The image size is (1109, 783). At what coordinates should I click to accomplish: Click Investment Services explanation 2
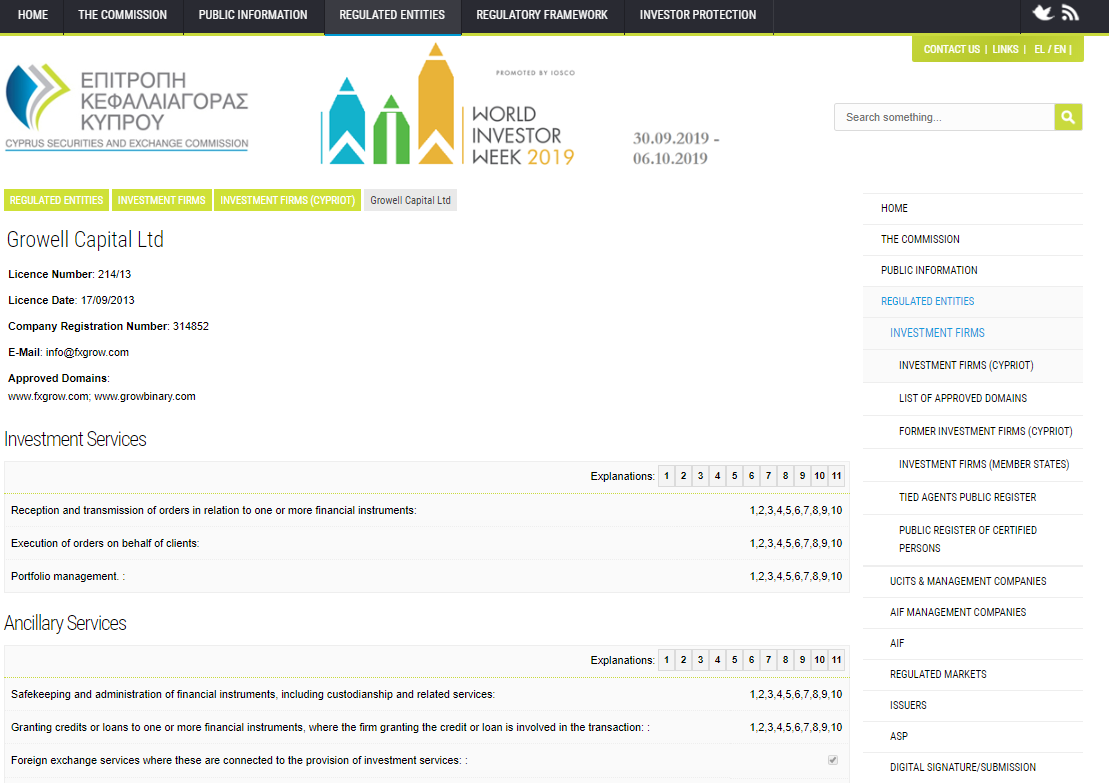[683, 475]
